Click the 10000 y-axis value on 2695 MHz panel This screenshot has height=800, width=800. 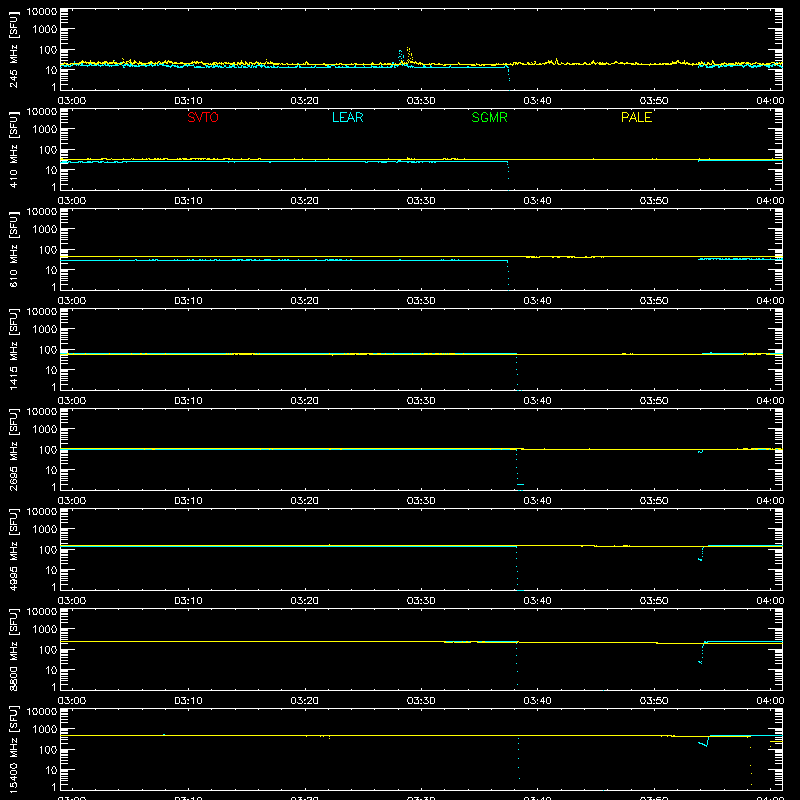[x=42, y=412]
